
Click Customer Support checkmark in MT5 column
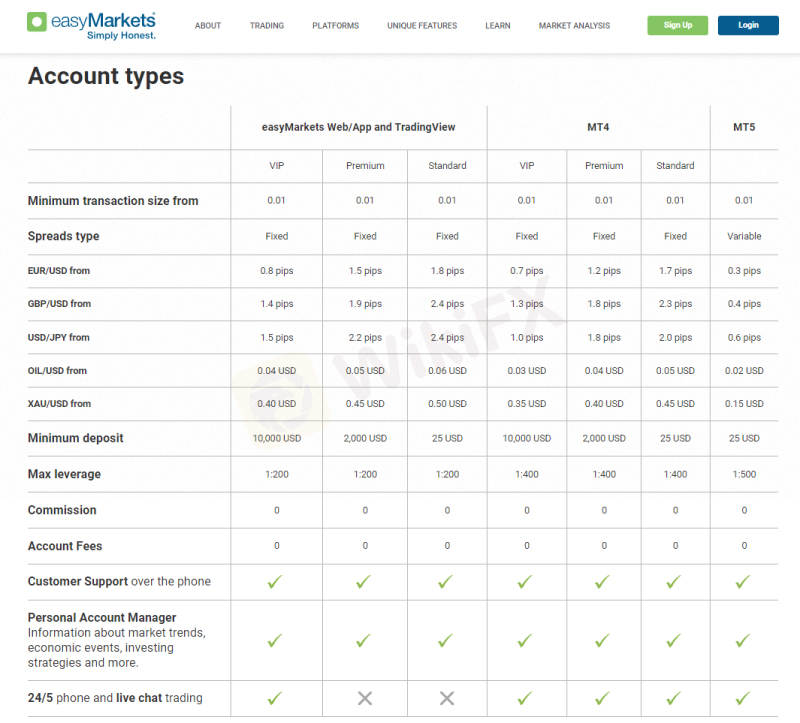click(x=743, y=581)
